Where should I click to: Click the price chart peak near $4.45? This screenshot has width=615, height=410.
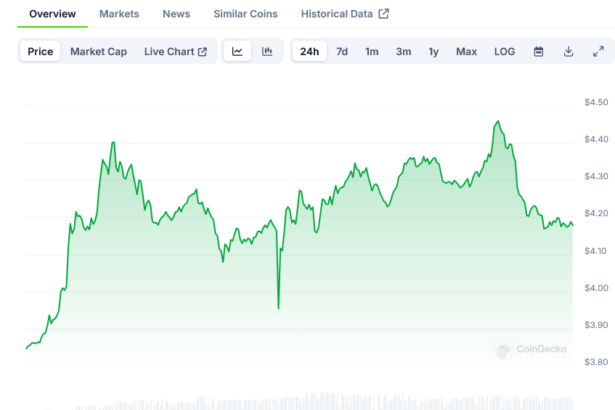[497, 122]
